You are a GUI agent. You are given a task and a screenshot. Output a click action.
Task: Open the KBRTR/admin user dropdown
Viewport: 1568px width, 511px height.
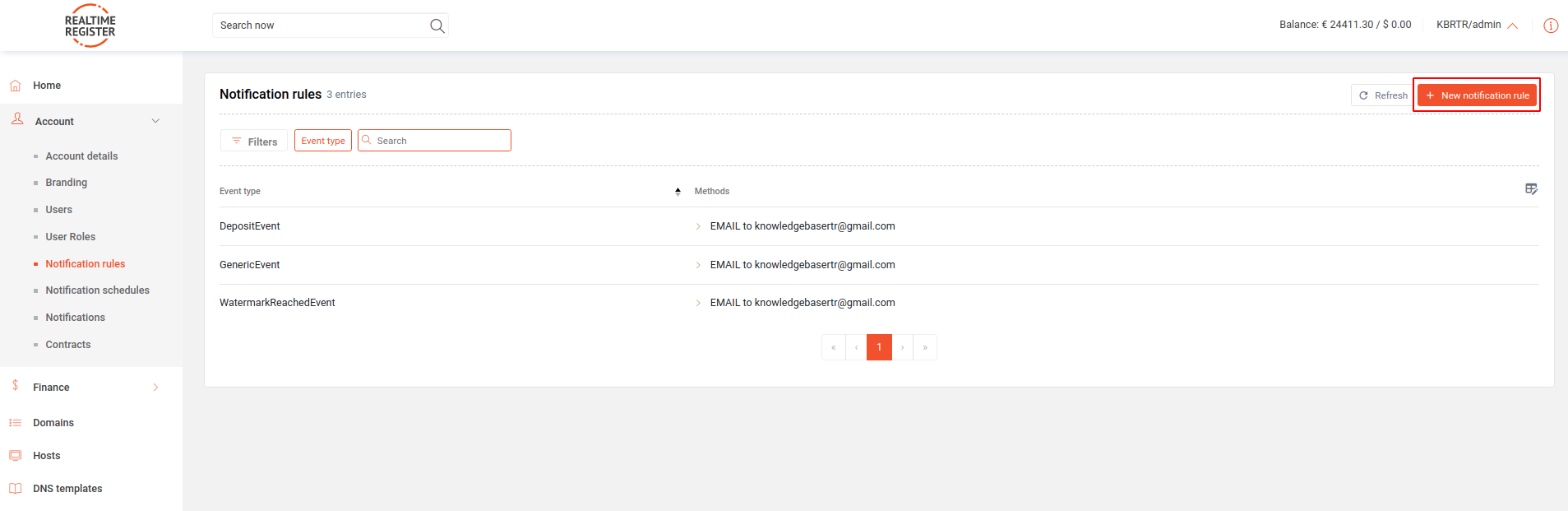coord(1477,25)
